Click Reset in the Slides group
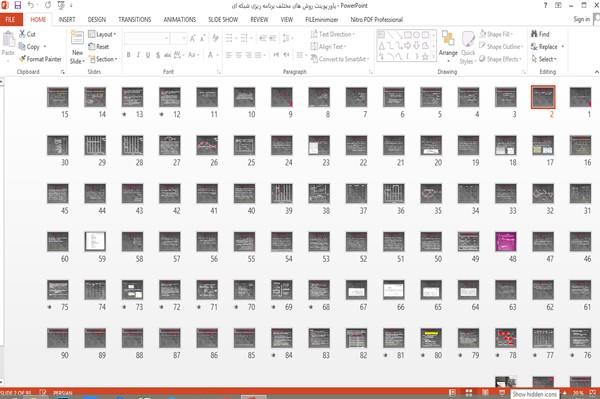 tap(99, 47)
